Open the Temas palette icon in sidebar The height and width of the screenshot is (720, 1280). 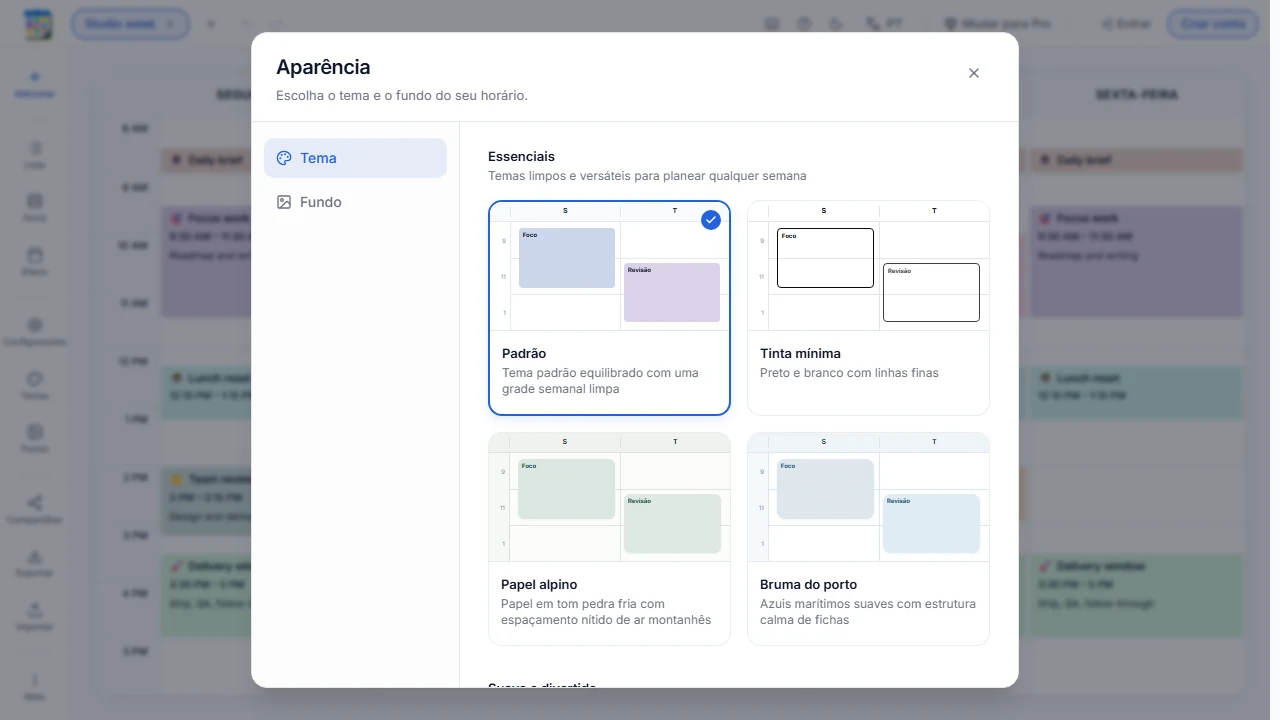35,385
